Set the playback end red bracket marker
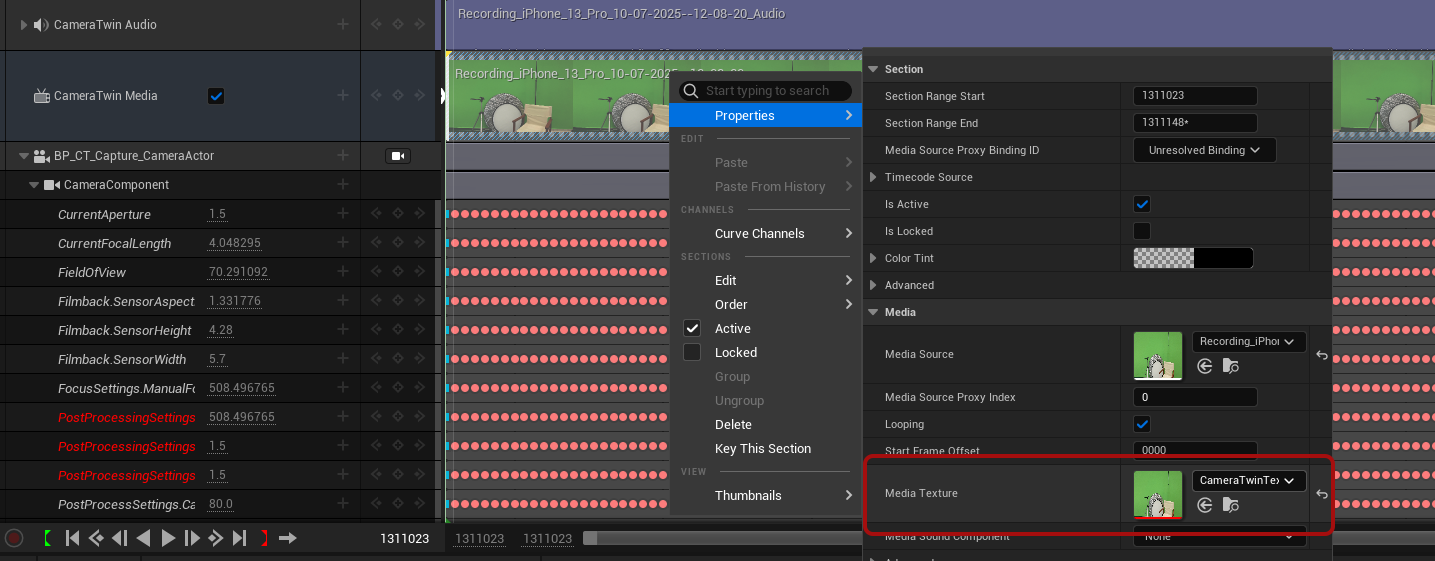The height and width of the screenshot is (561, 1435). point(264,538)
